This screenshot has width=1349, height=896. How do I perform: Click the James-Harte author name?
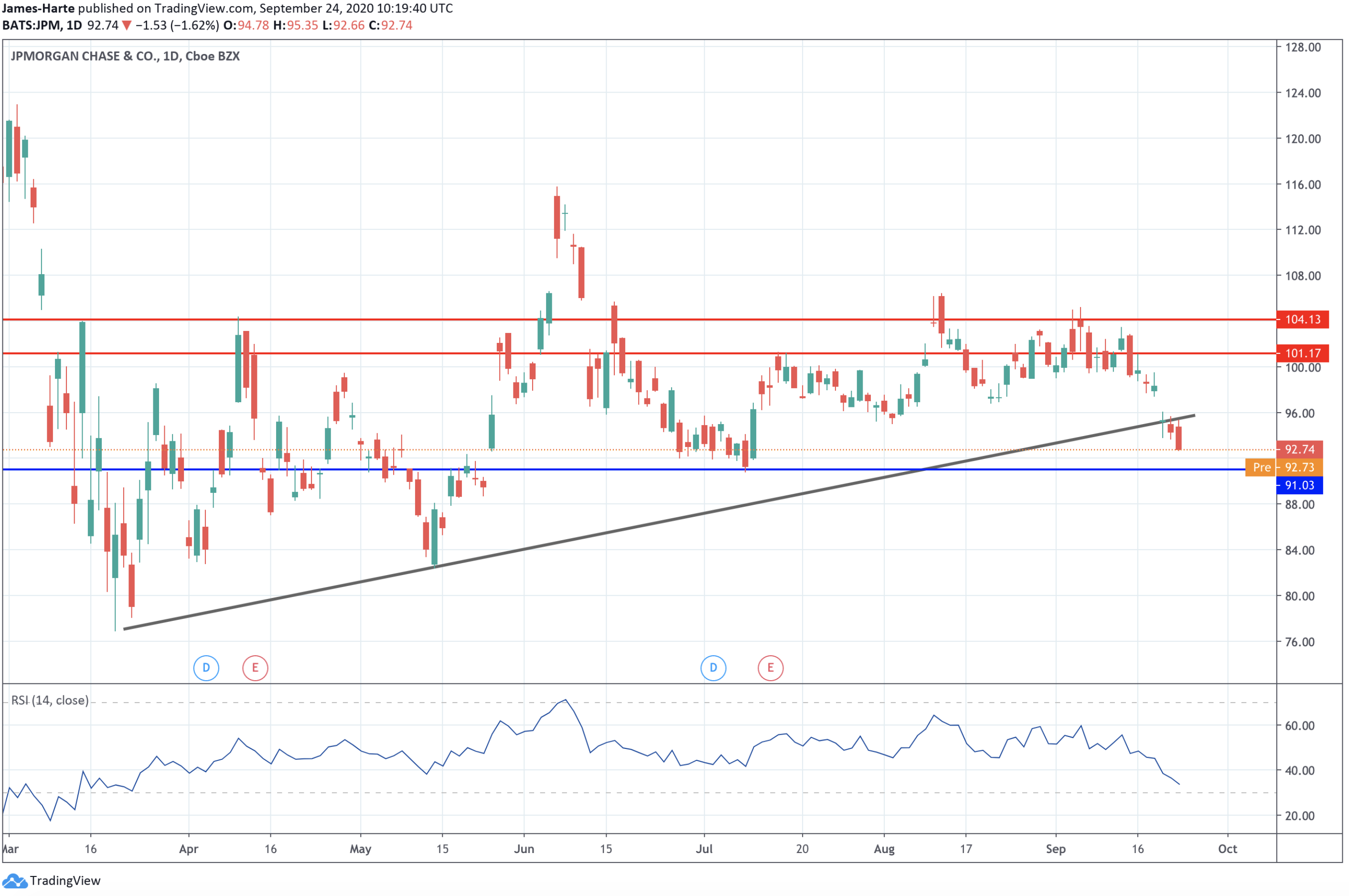point(38,9)
